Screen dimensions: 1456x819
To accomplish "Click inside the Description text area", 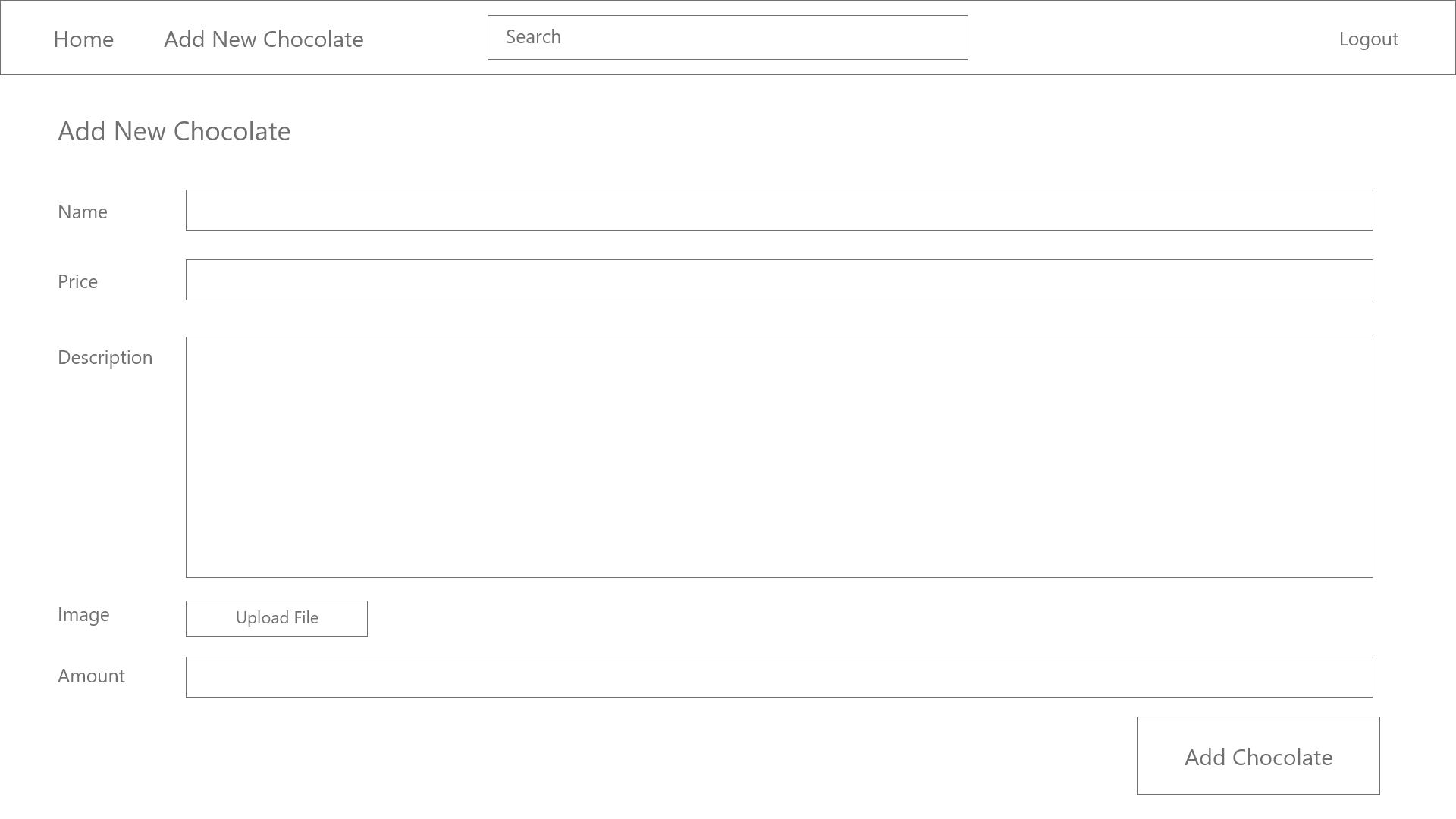I will tap(779, 455).
